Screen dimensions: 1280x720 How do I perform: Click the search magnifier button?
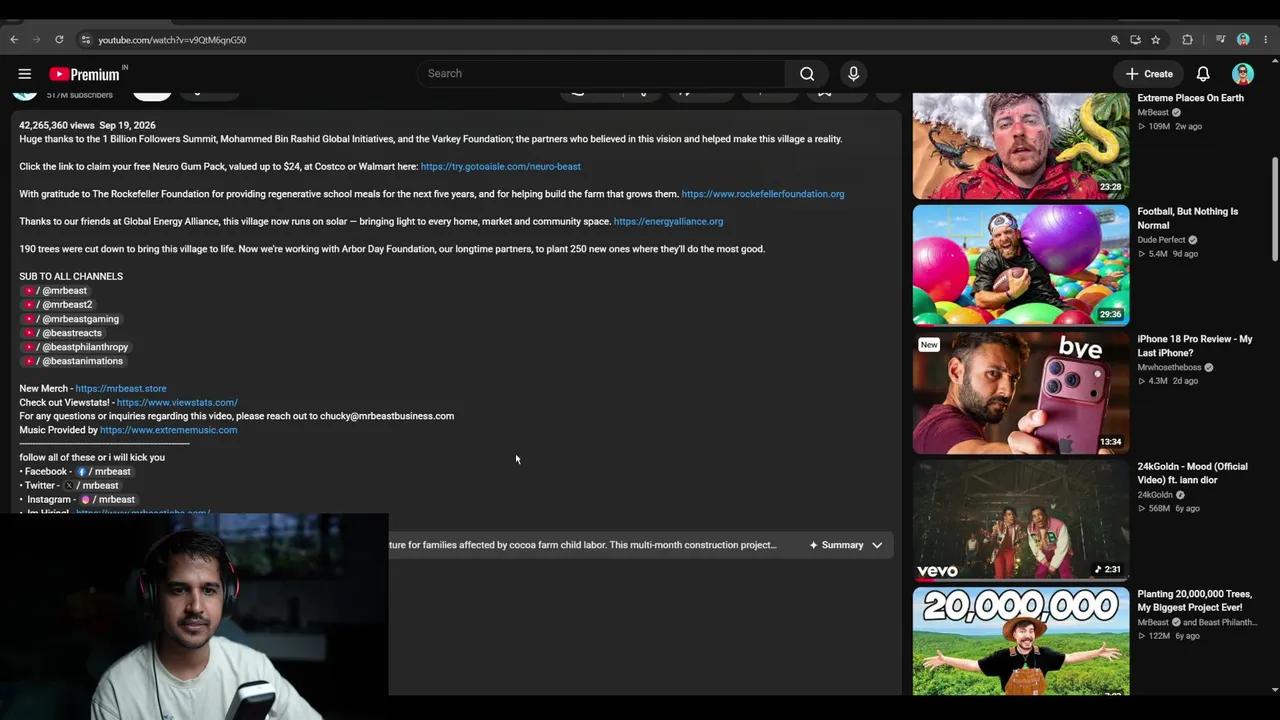807,74
